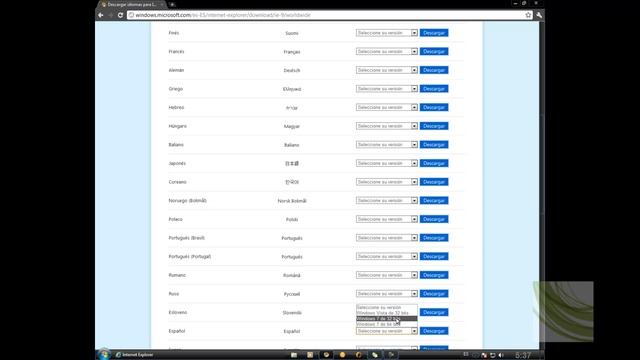
Task: Choose 'Seleccione su versión' in open list
Action: tap(387, 307)
